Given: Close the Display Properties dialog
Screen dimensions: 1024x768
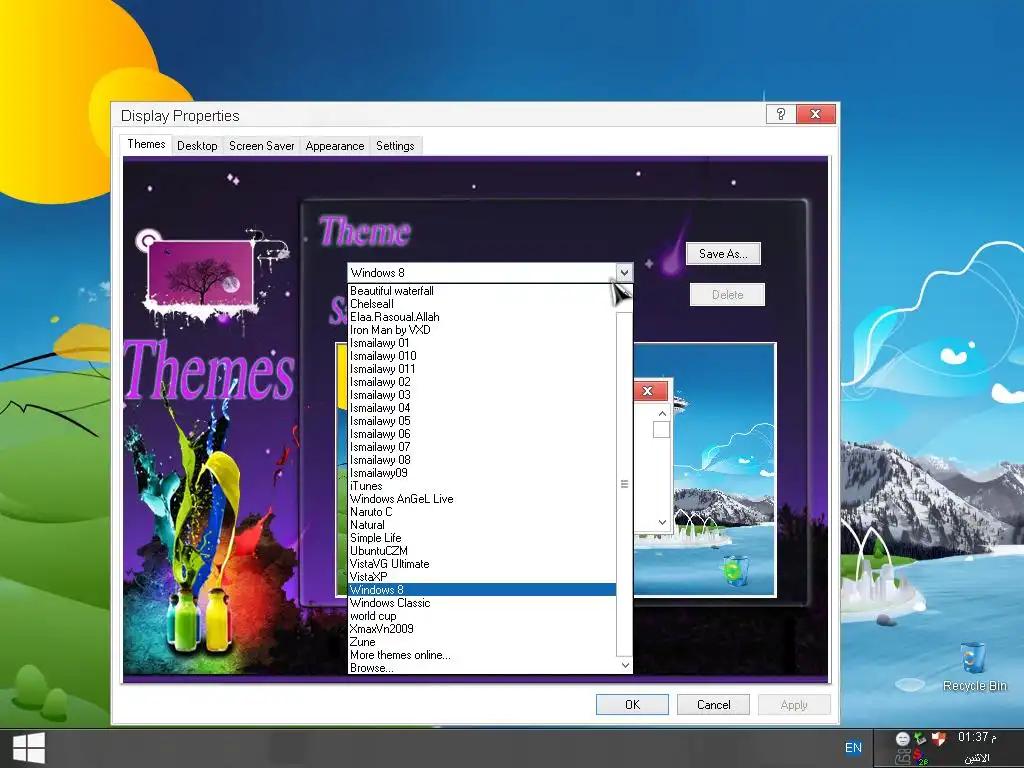Looking at the screenshot, I should click(816, 114).
